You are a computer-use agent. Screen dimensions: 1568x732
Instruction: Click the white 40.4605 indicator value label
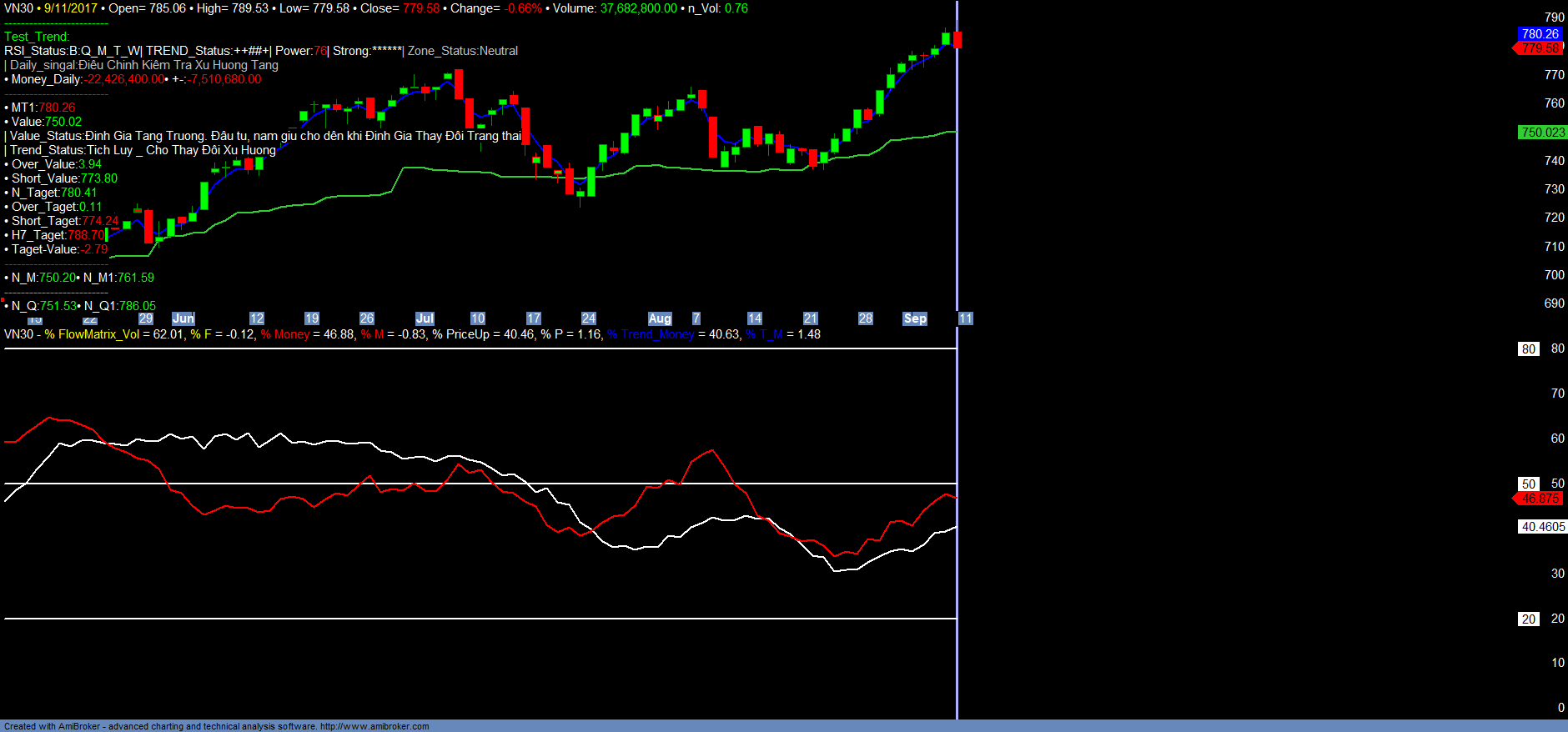1542,527
